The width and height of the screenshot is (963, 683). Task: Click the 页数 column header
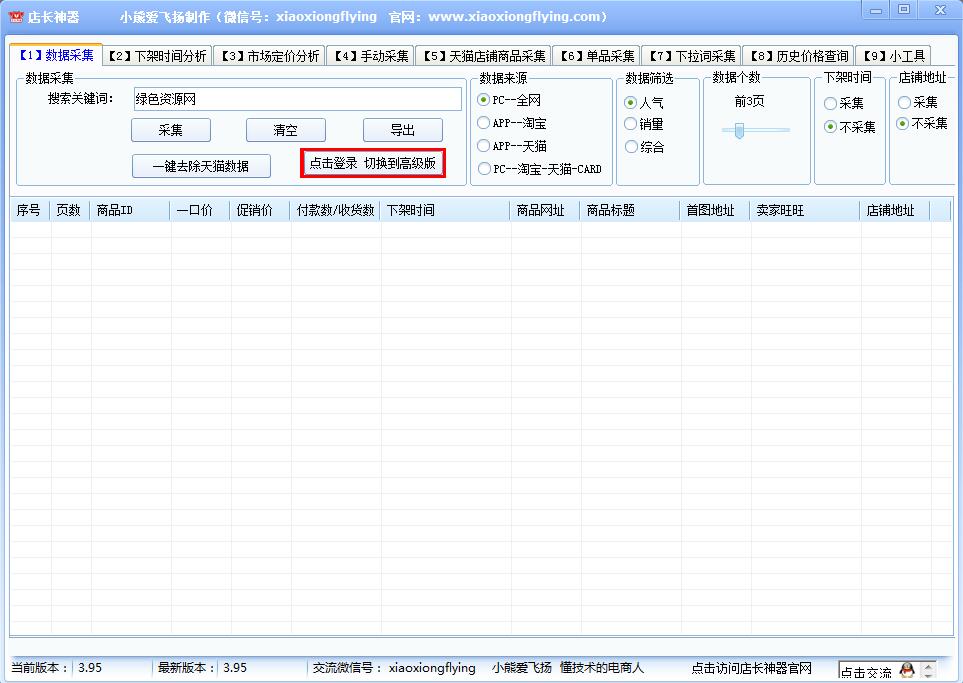(x=69, y=211)
